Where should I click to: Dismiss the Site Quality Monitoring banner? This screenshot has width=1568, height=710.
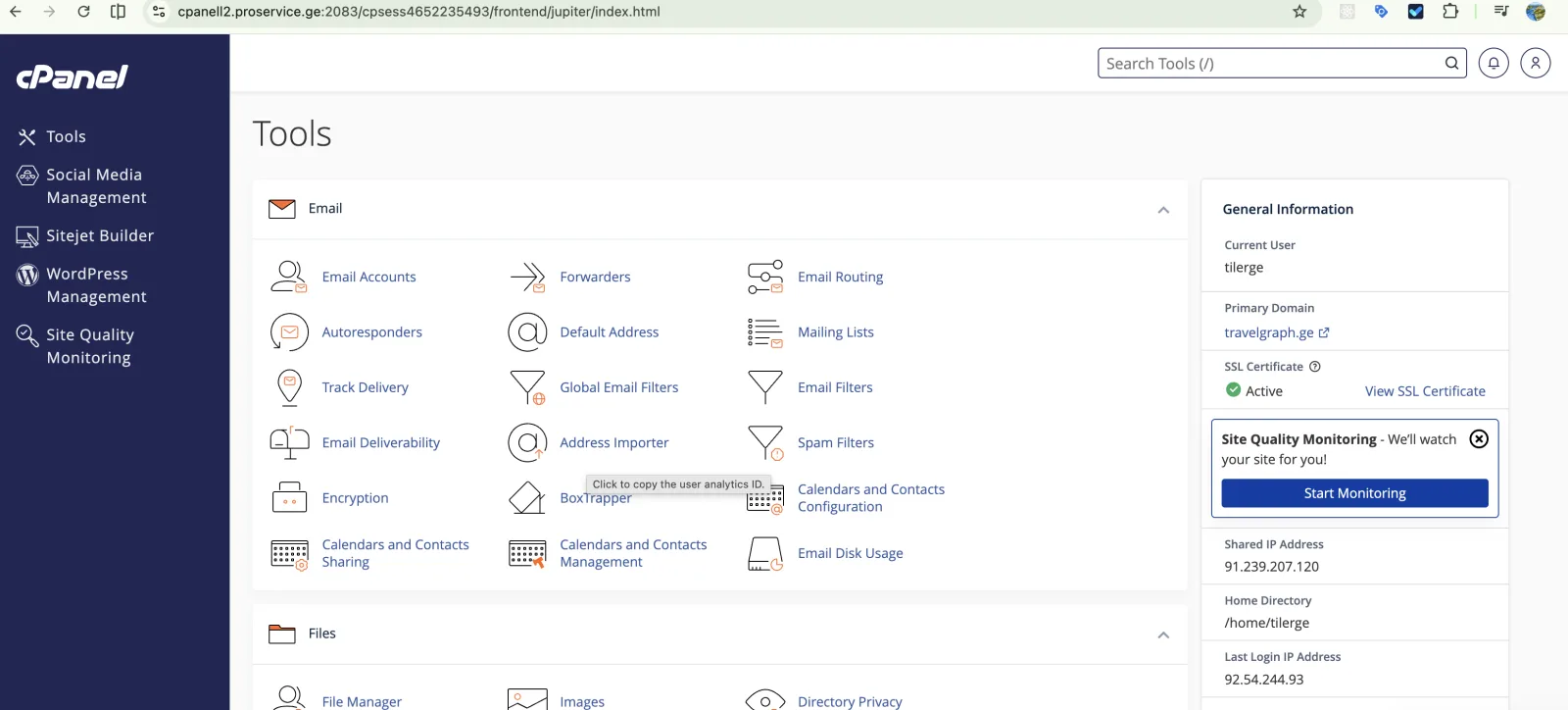1479,439
